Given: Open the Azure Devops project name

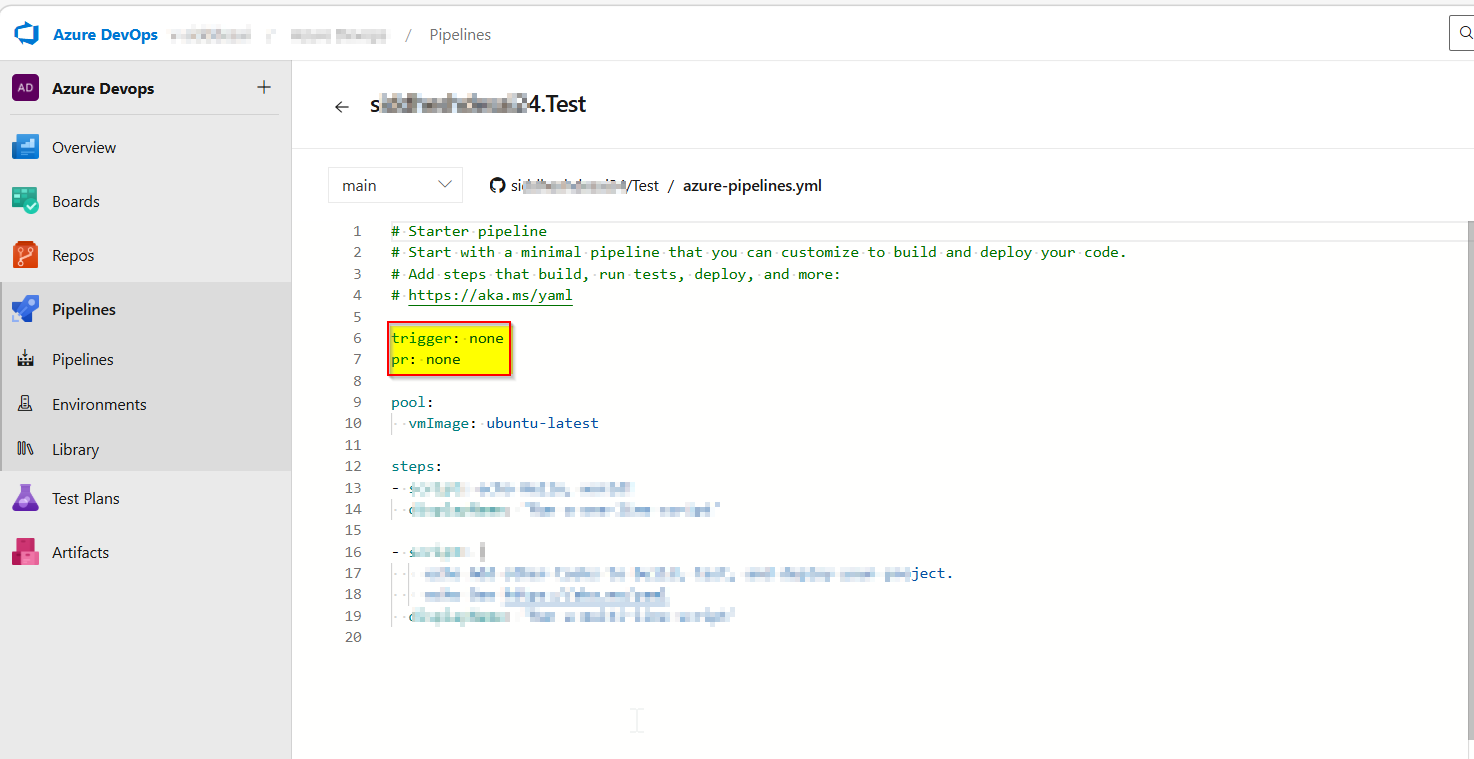Looking at the screenshot, I should tap(103, 88).
